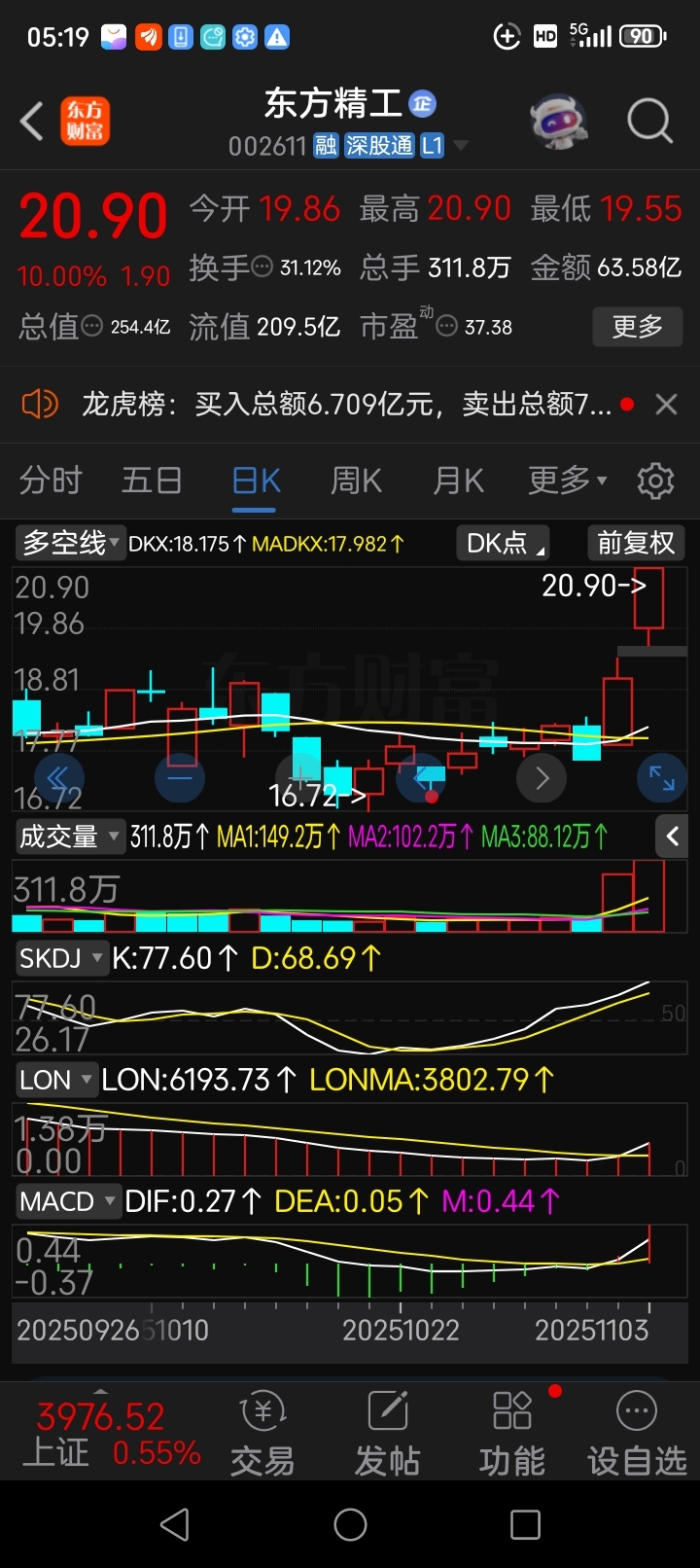Open the robot assistant avatar
The image size is (700, 1568).
pos(558,122)
